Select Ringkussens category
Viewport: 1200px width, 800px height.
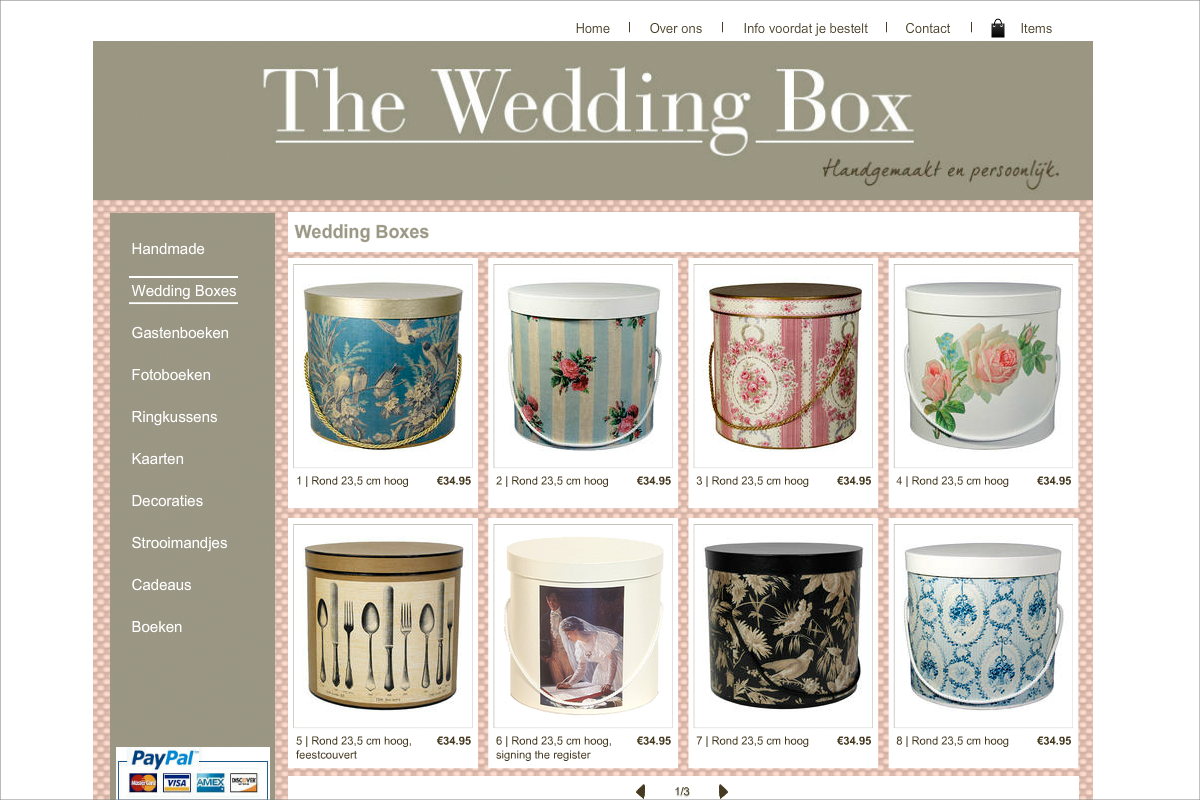pyautogui.click(x=174, y=417)
